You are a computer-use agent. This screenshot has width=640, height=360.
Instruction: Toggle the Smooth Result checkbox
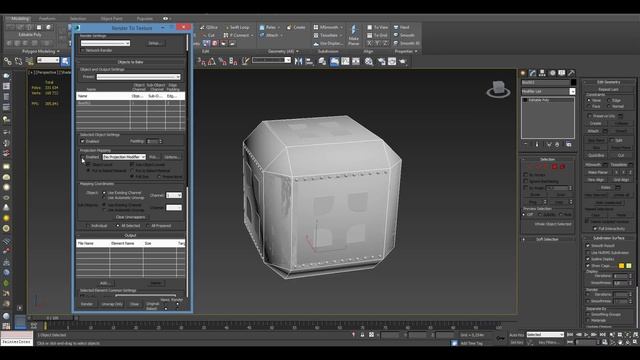(588, 246)
